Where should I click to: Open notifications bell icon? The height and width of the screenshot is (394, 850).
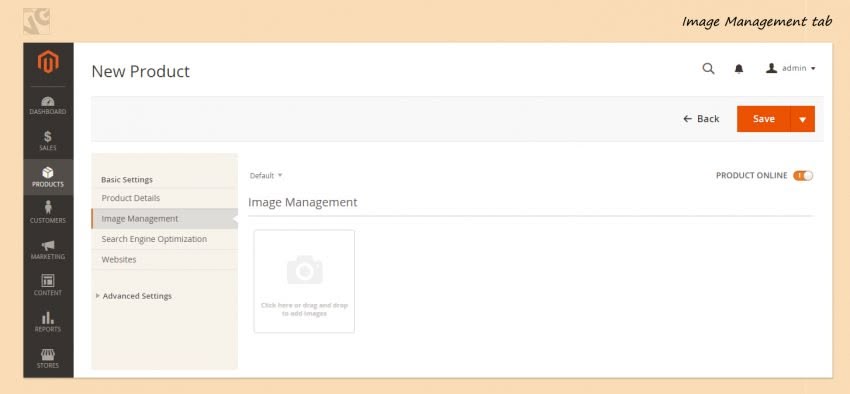[x=739, y=69]
